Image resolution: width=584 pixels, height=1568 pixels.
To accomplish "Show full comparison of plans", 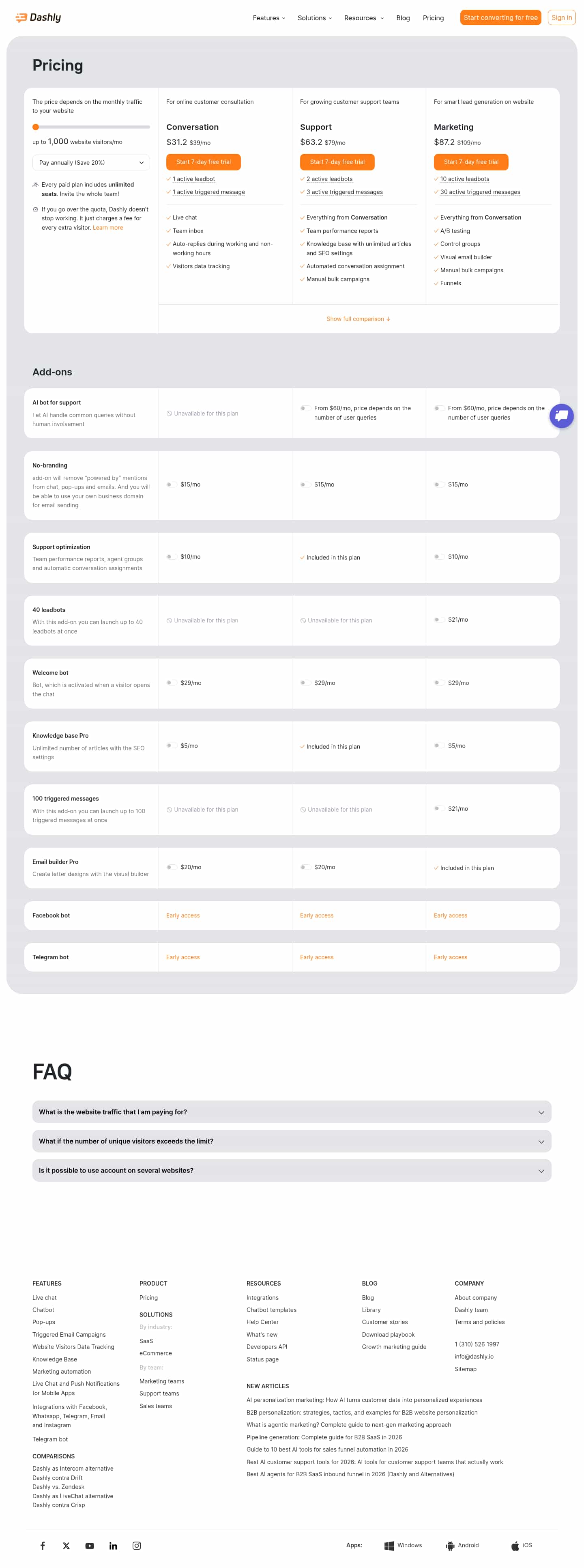I will point(359,318).
